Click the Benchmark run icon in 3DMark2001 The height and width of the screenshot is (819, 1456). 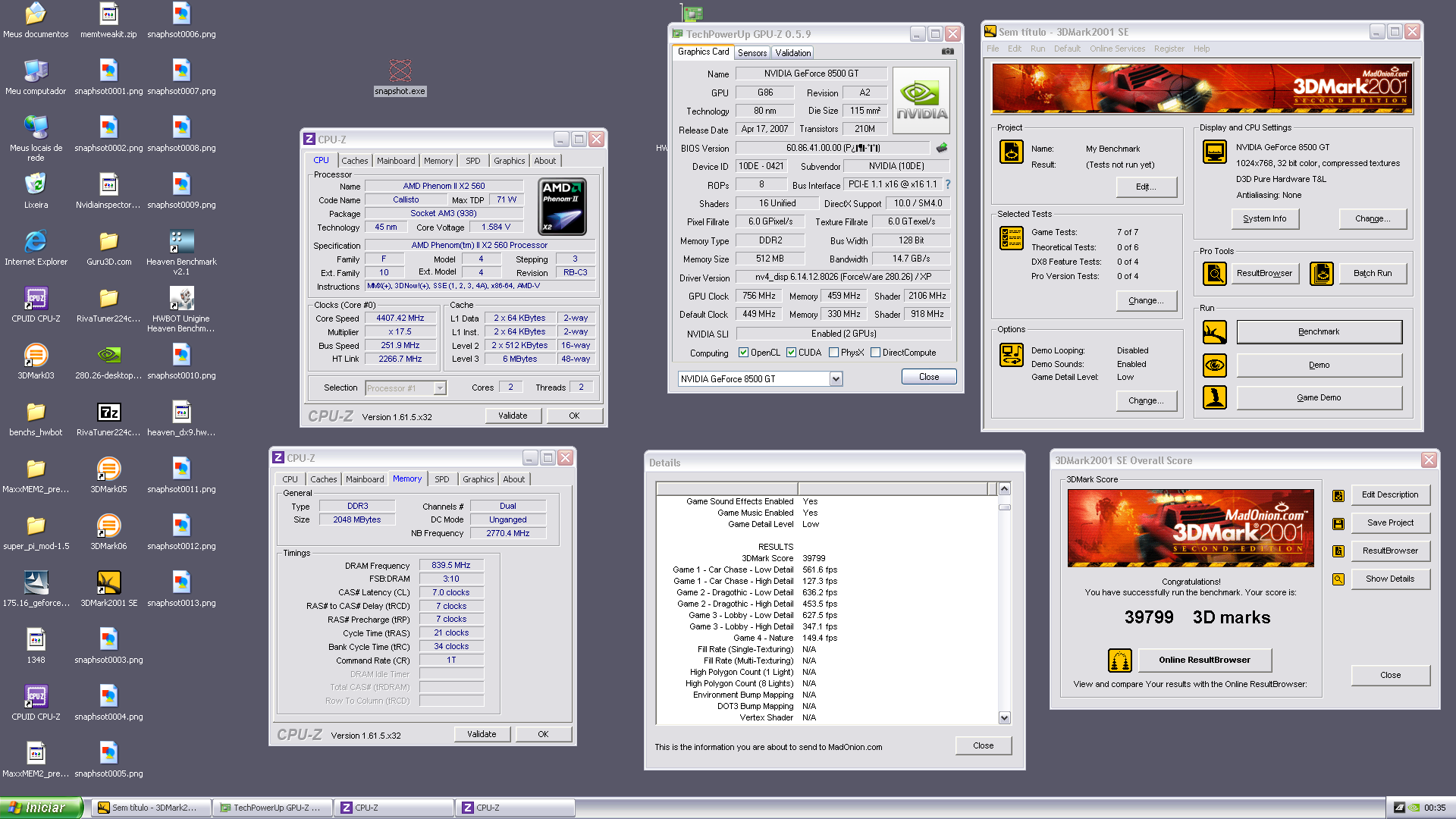(x=1215, y=332)
